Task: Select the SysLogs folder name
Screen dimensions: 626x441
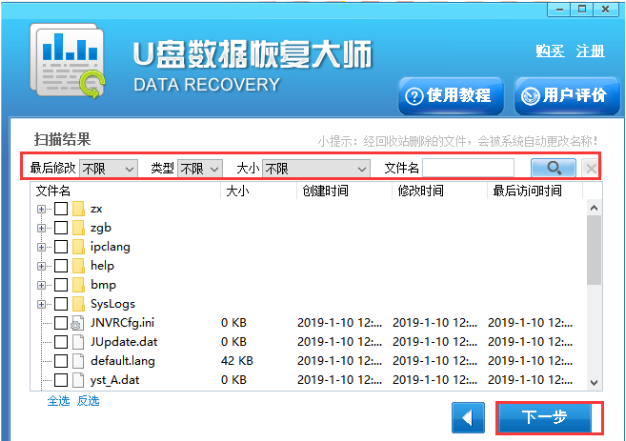Action: coord(113,304)
